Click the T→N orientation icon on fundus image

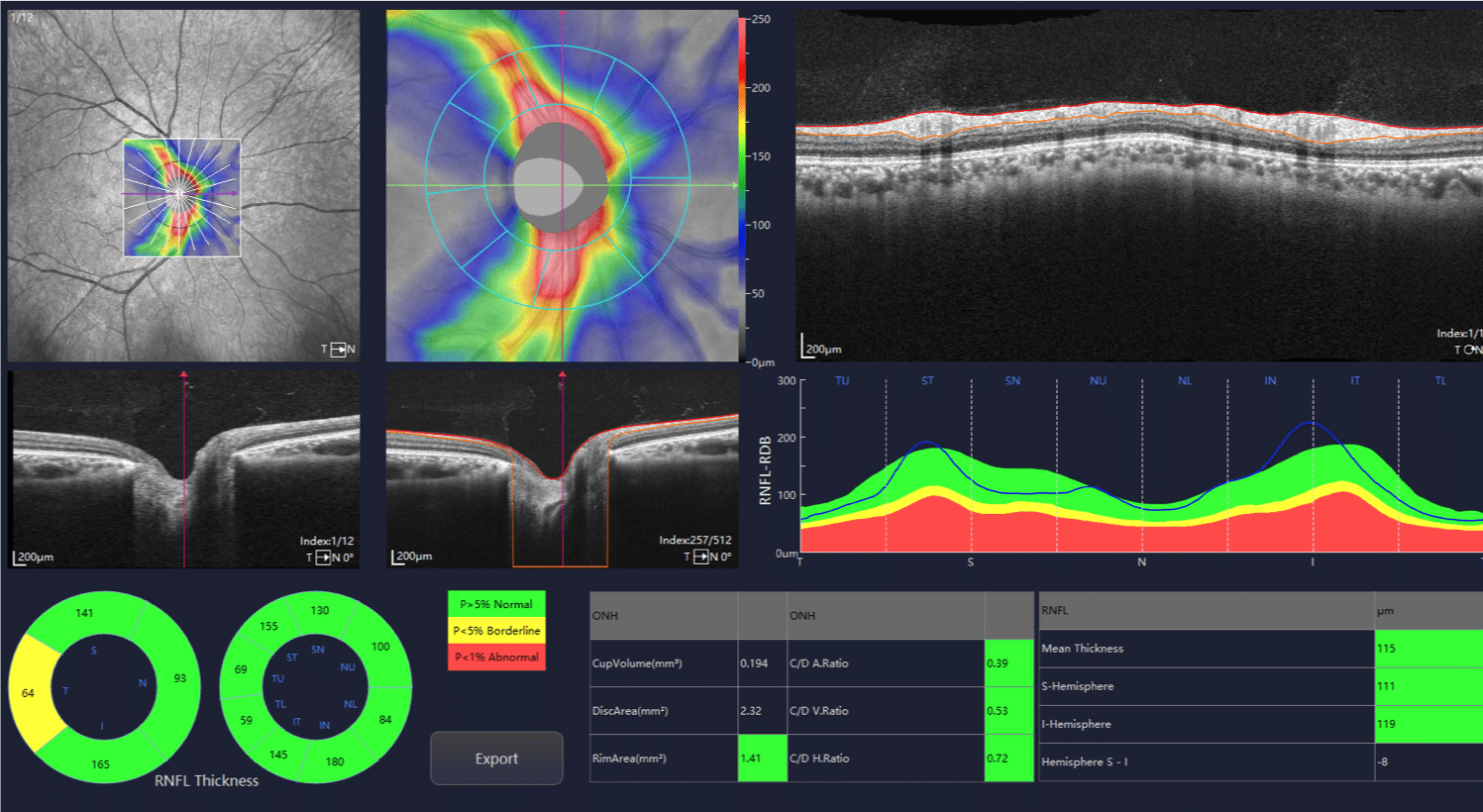pos(338,350)
